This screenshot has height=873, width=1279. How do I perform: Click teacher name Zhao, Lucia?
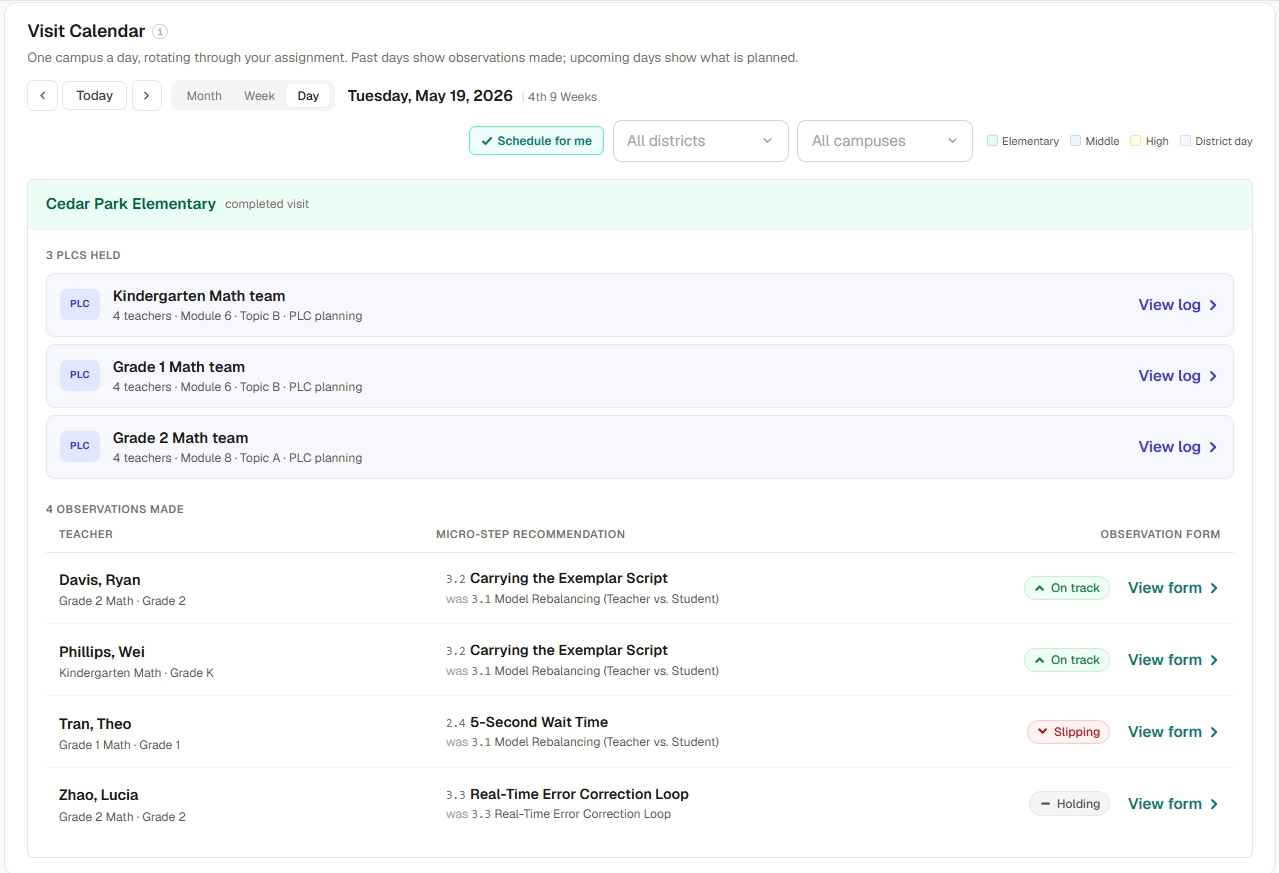tap(99, 795)
